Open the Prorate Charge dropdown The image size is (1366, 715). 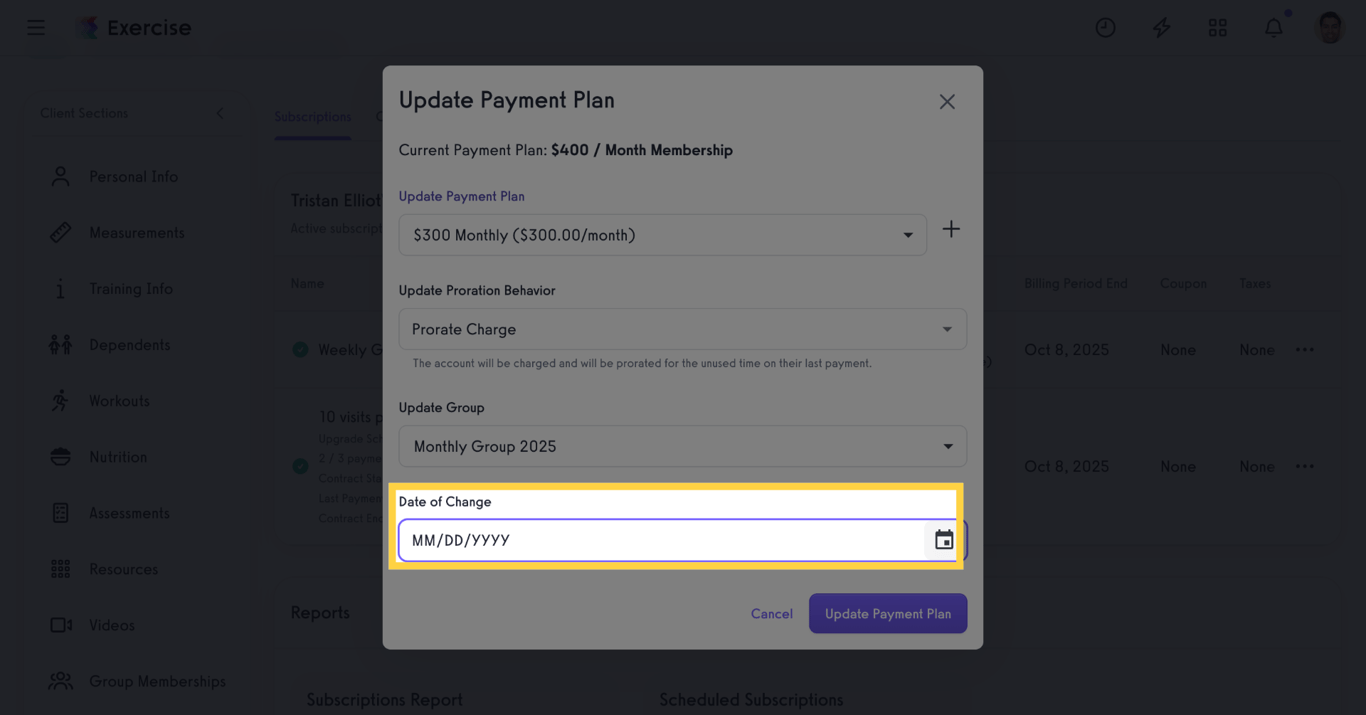tap(682, 329)
